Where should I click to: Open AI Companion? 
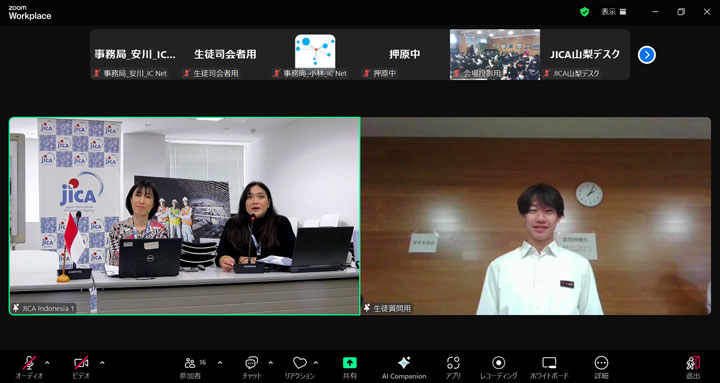(x=404, y=367)
